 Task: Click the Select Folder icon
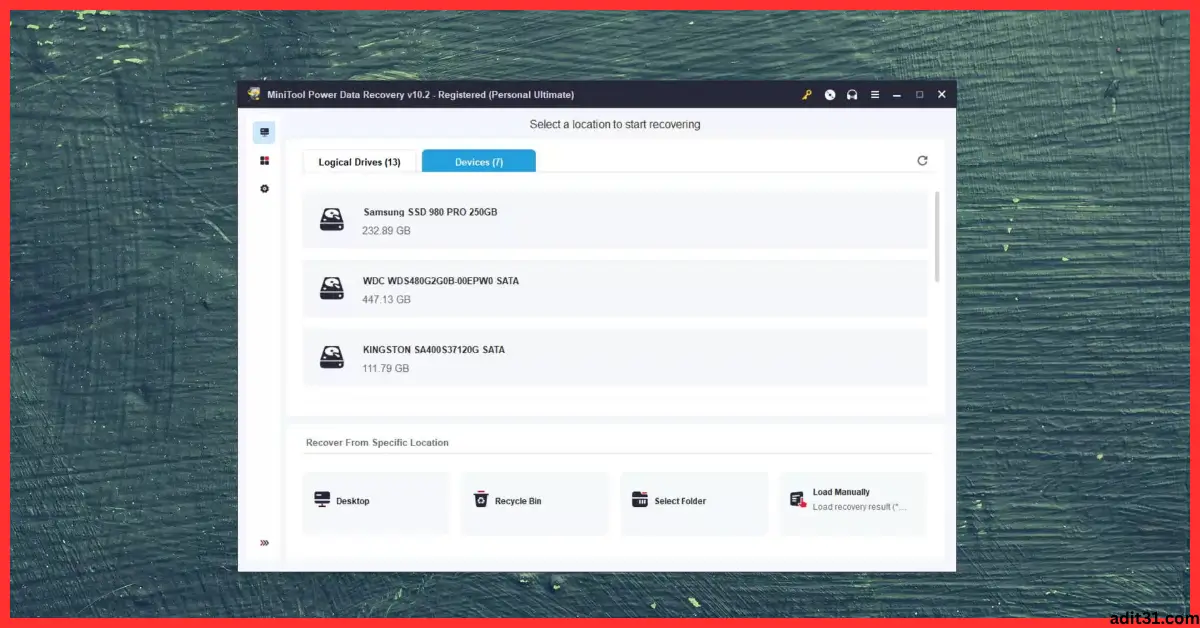coord(640,499)
